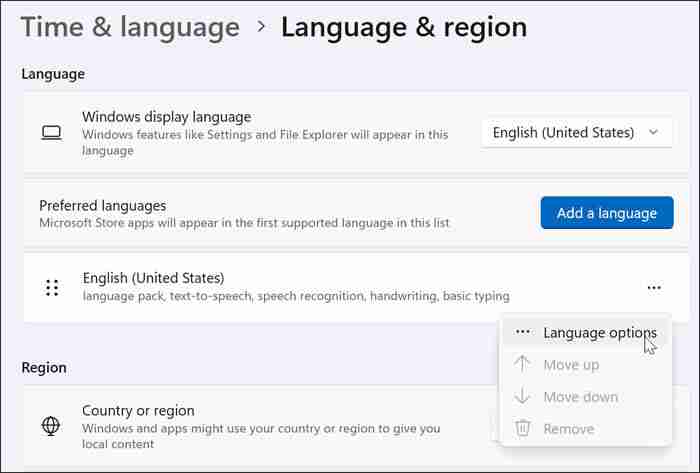The image size is (700, 473).
Task: Click the trash can icon beside Remove
Action: [522, 429]
